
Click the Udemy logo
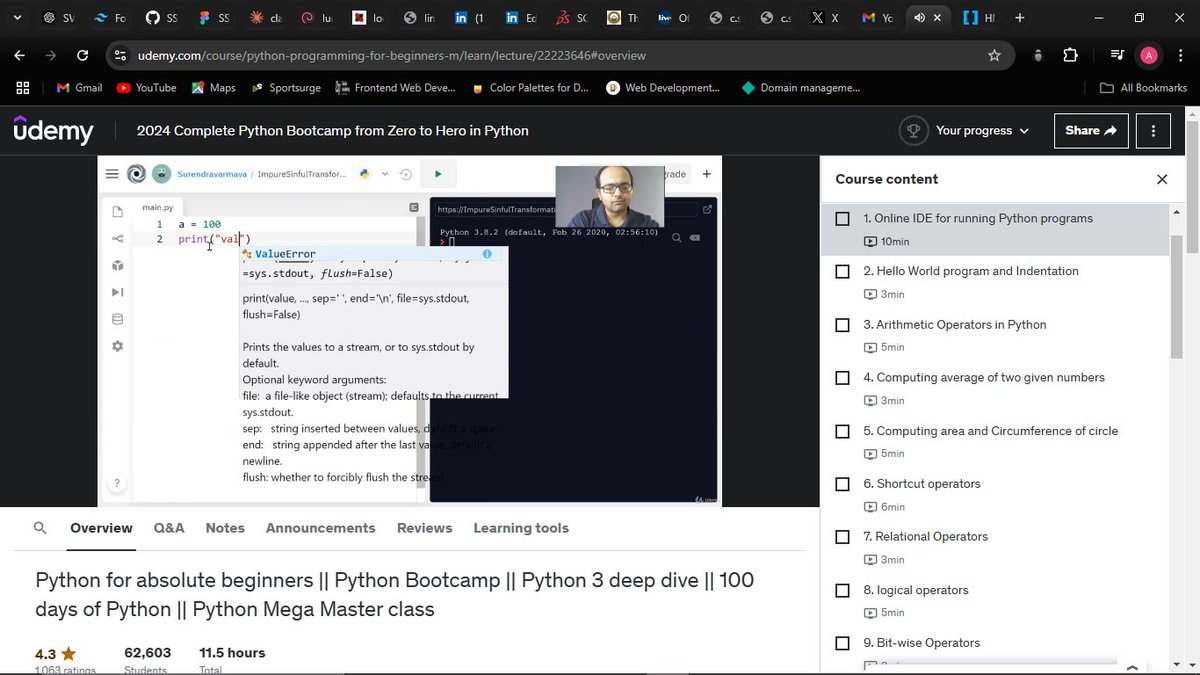point(53,130)
